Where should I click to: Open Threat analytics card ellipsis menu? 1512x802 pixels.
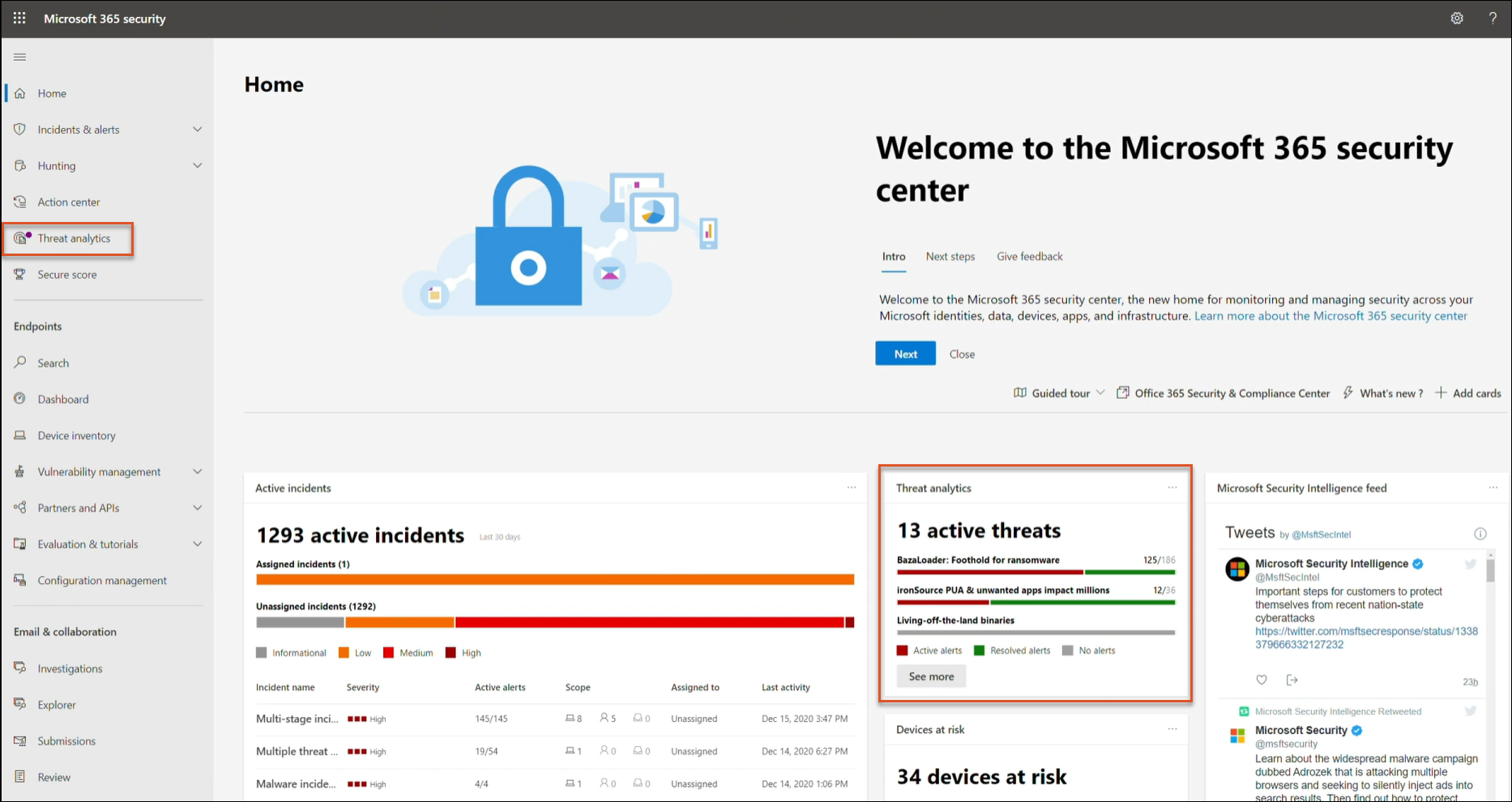(1172, 488)
